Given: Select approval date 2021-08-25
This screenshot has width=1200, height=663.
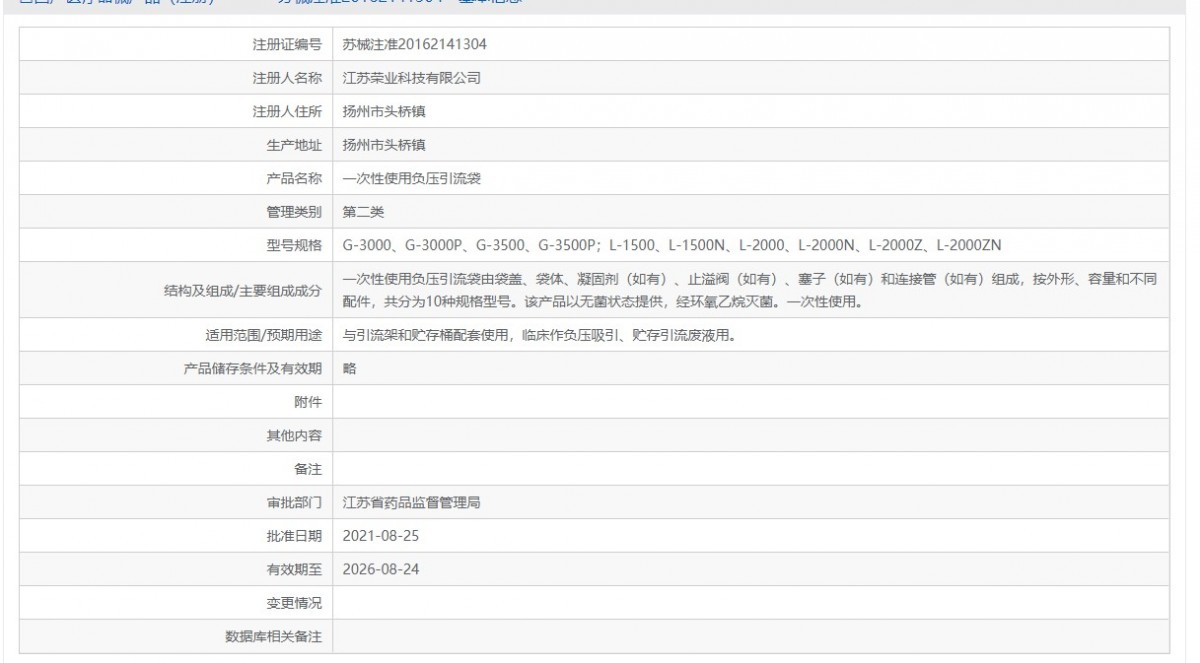Looking at the screenshot, I should click(380, 535).
